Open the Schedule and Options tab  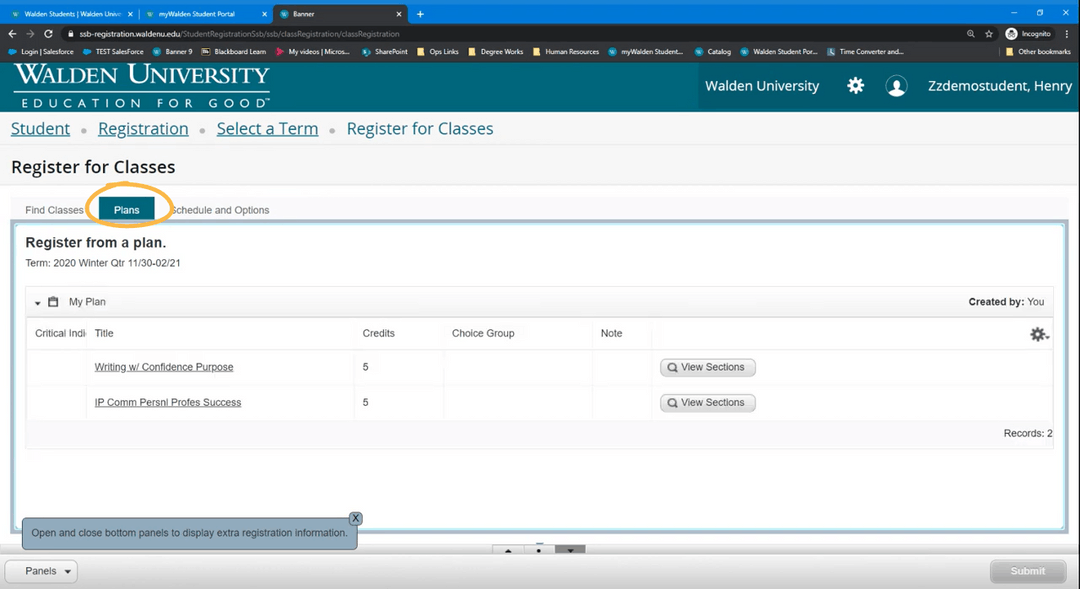tap(219, 210)
